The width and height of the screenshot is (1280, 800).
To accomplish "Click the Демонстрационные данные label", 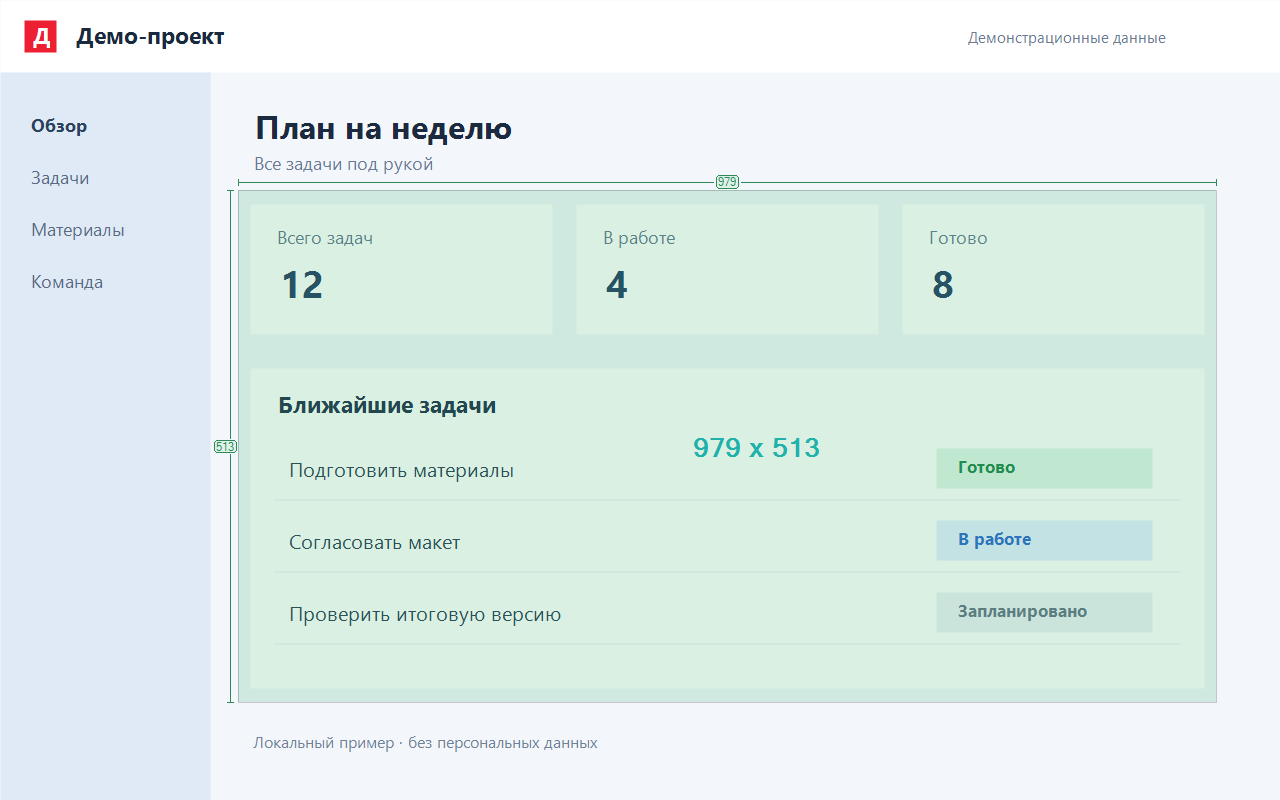I will [x=1067, y=38].
